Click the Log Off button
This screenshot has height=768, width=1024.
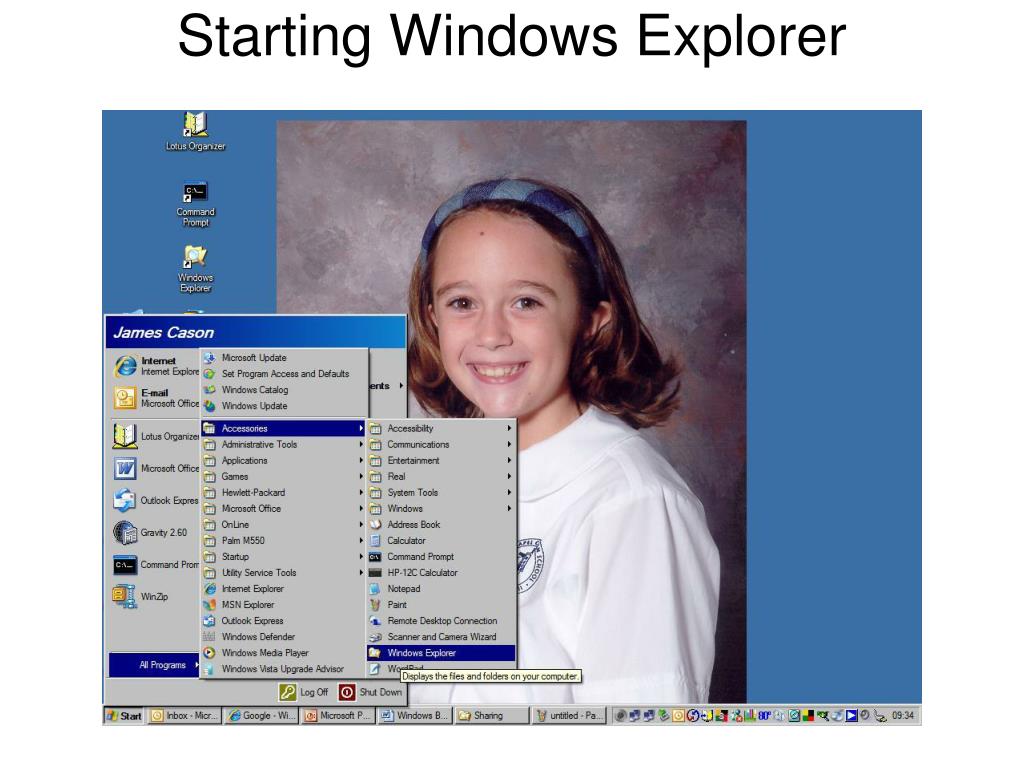pyautogui.click(x=304, y=692)
